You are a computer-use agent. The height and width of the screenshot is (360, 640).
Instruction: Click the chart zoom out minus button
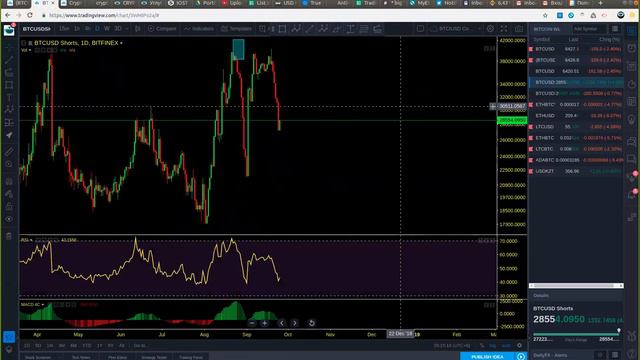coord(252,323)
